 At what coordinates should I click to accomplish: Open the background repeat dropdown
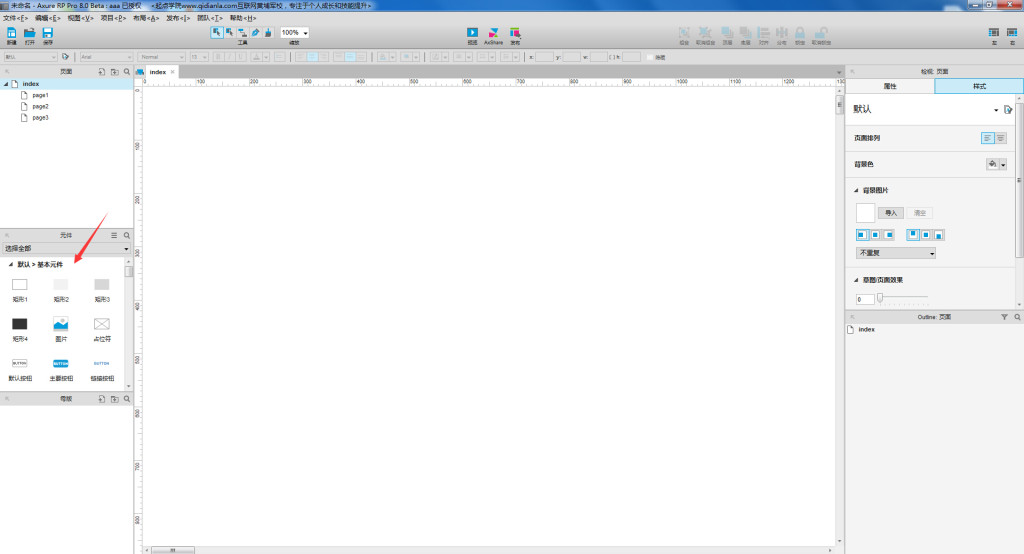point(895,253)
